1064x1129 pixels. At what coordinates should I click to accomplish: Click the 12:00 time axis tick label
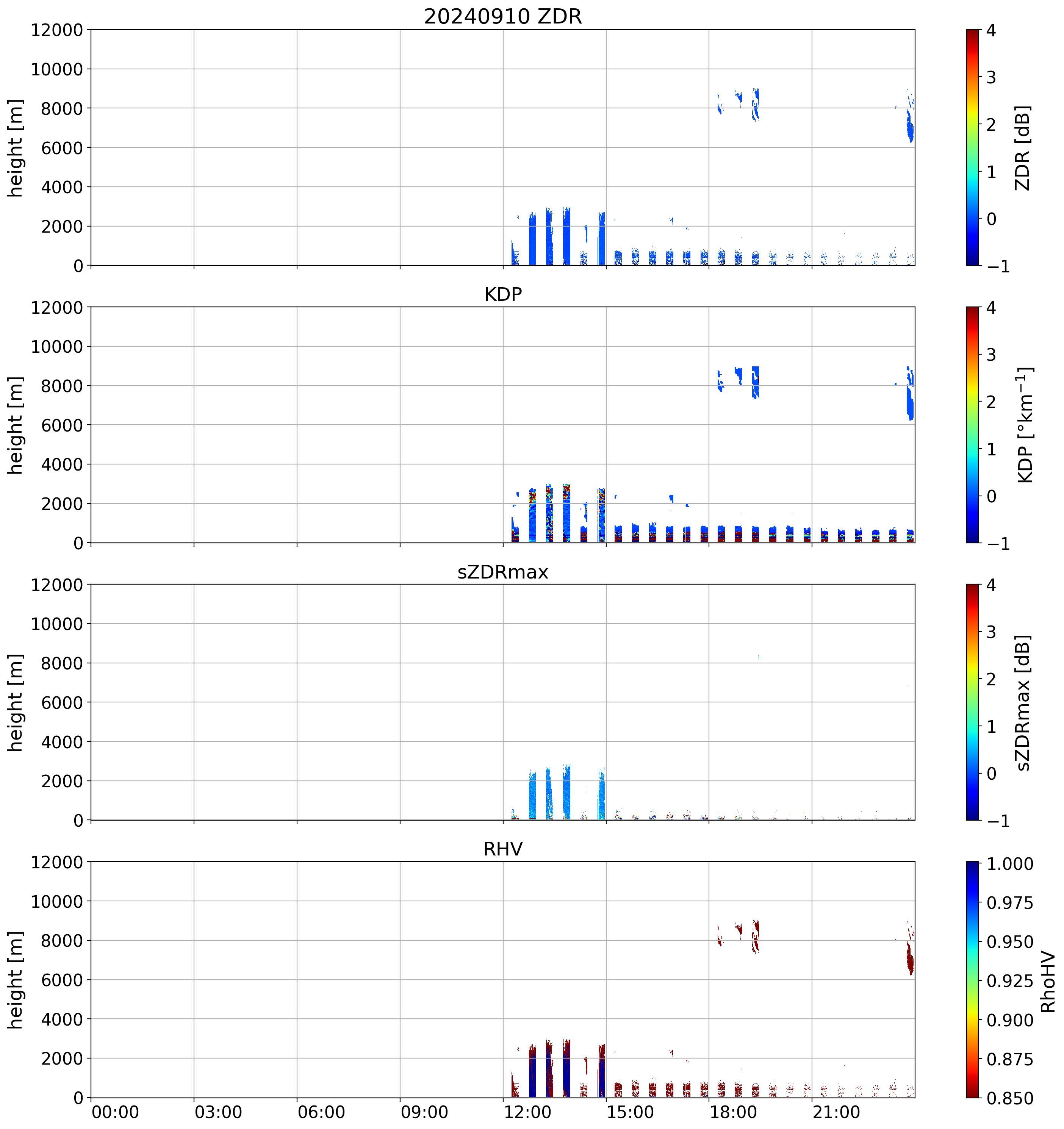(x=528, y=1112)
